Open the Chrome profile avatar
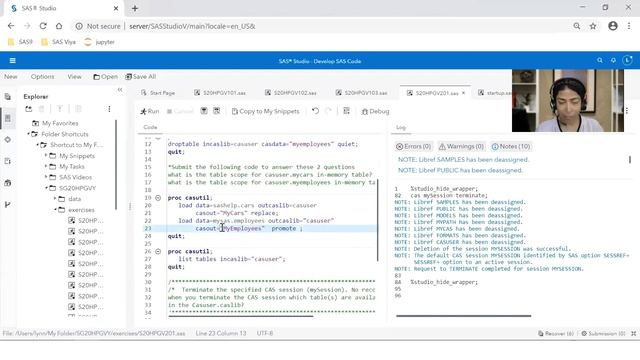 pos(613,26)
